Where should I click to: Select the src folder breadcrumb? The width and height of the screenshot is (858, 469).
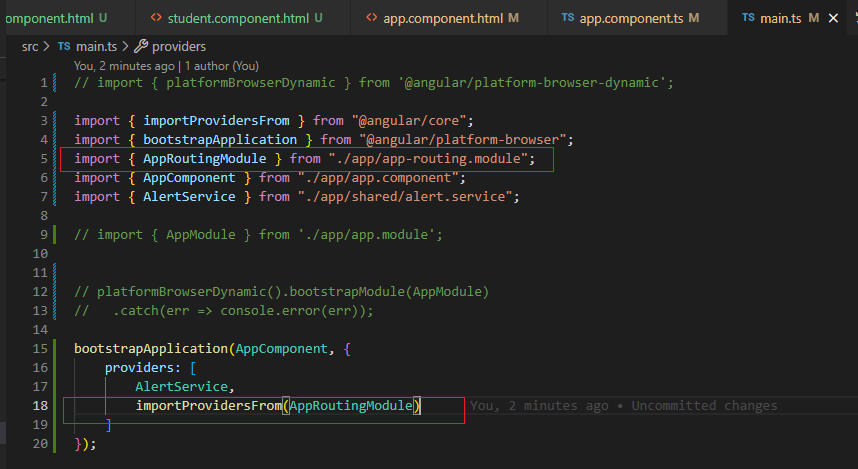[30, 46]
